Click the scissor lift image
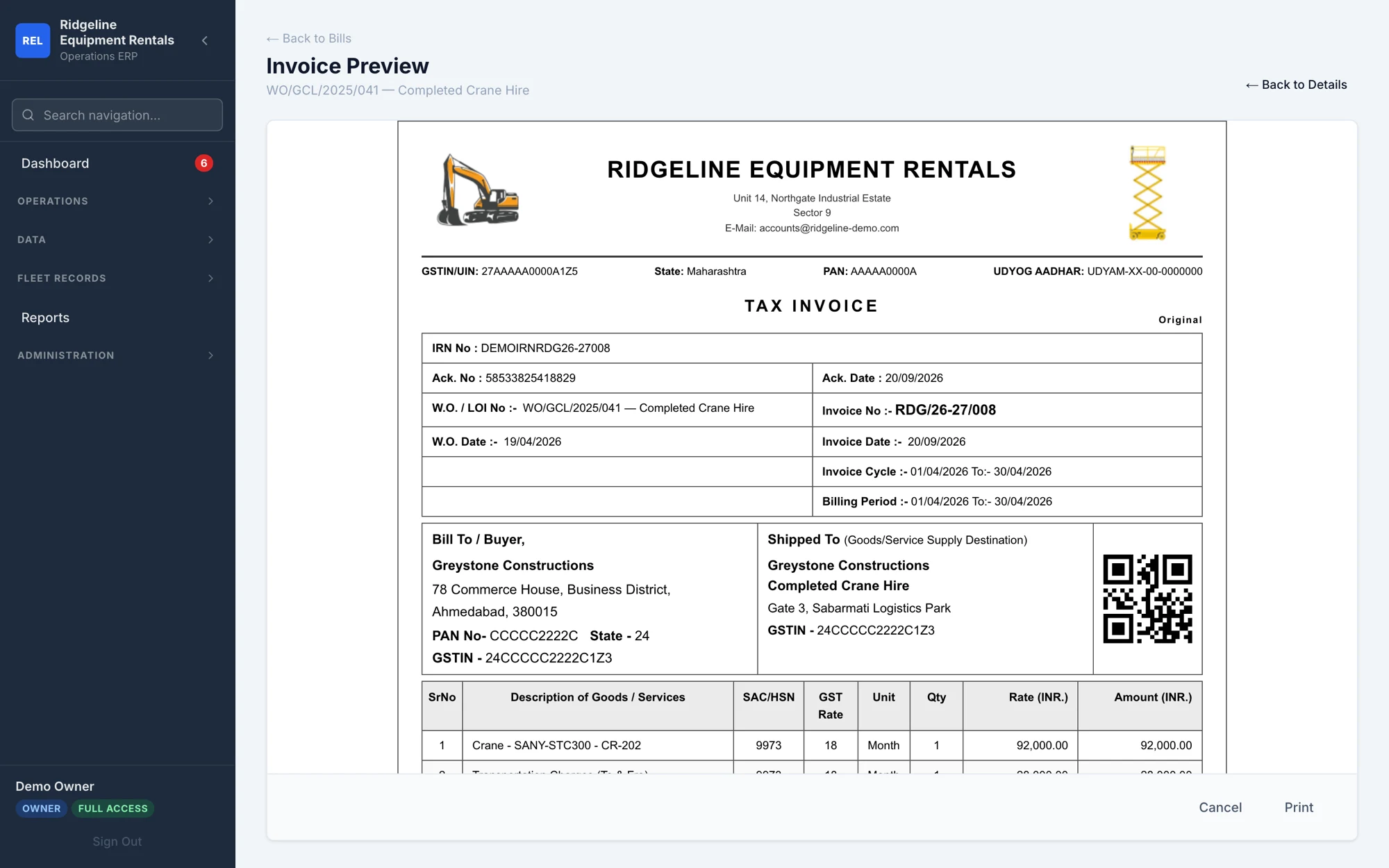Screen dimensions: 1389x868 click(x=1147, y=192)
